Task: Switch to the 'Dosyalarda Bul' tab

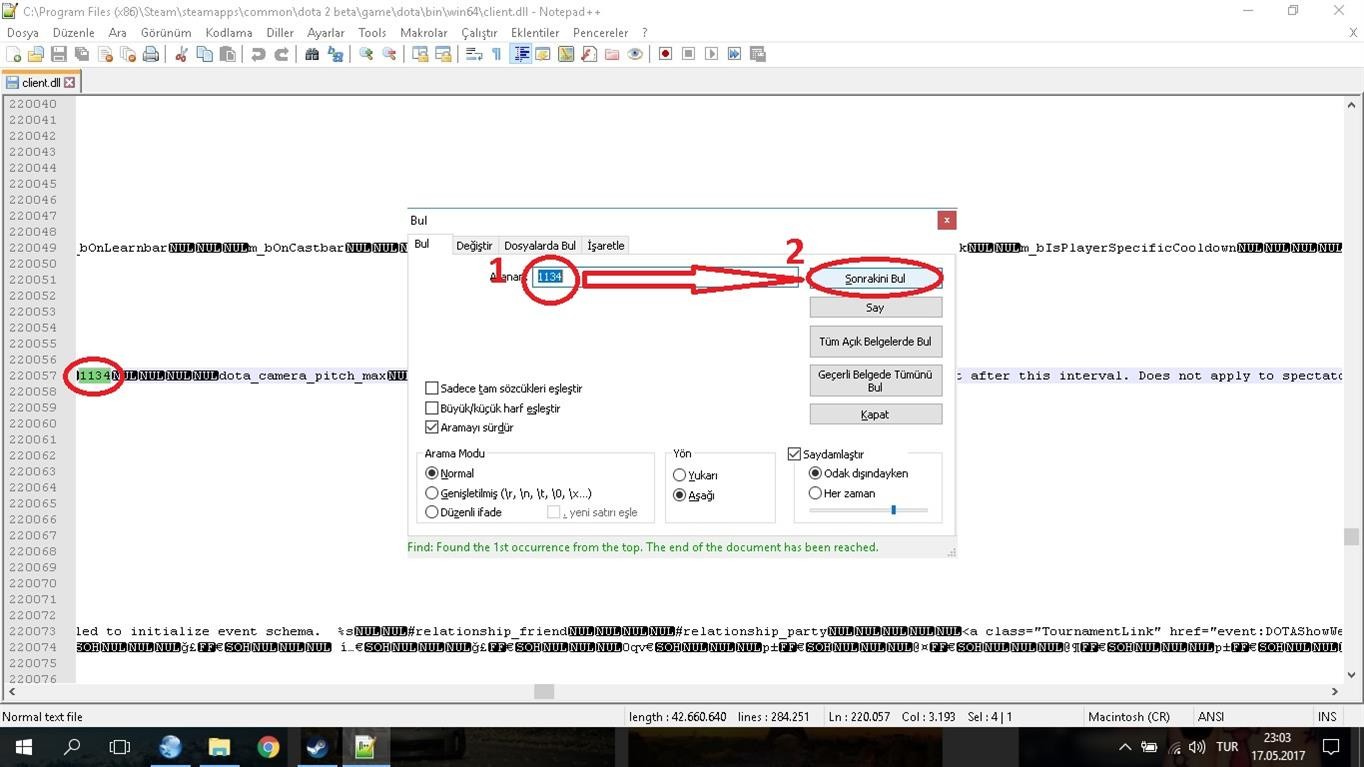Action: (x=540, y=245)
